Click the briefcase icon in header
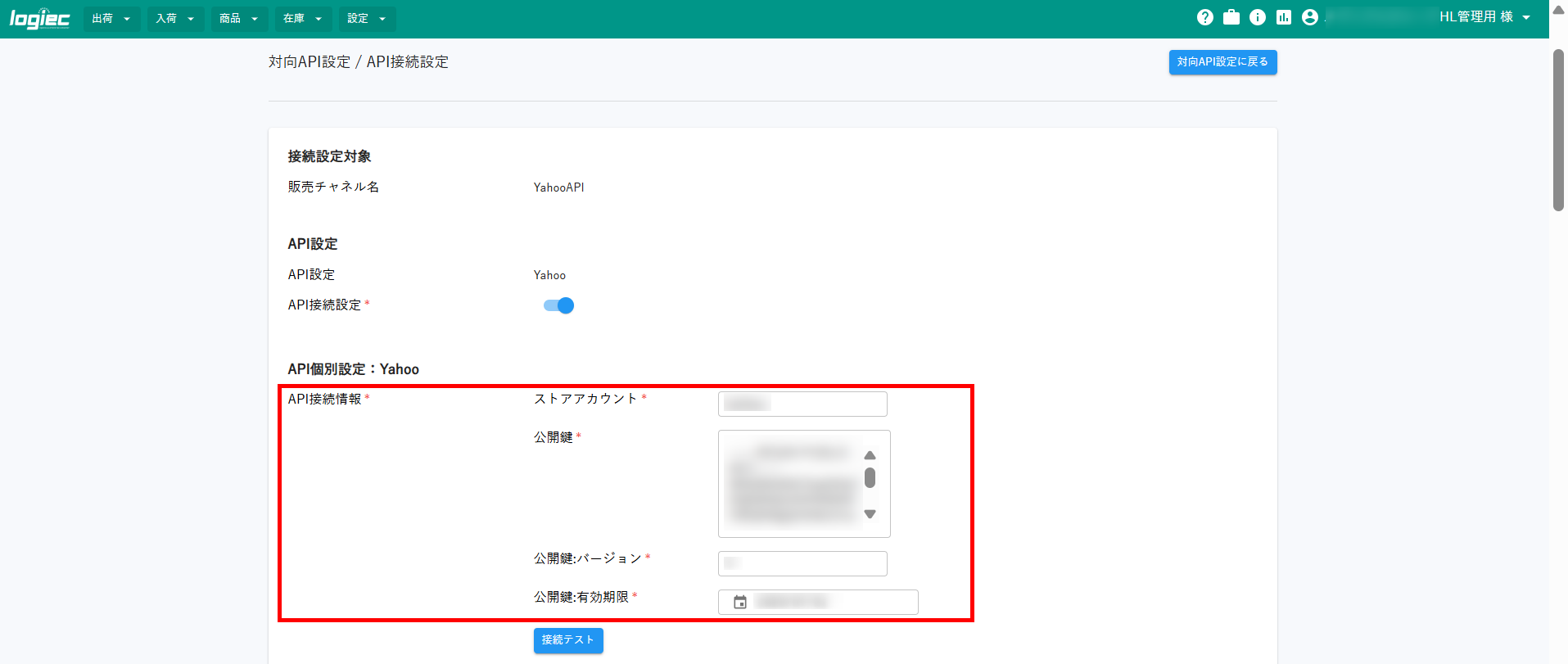1568x664 pixels. [1231, 17]
